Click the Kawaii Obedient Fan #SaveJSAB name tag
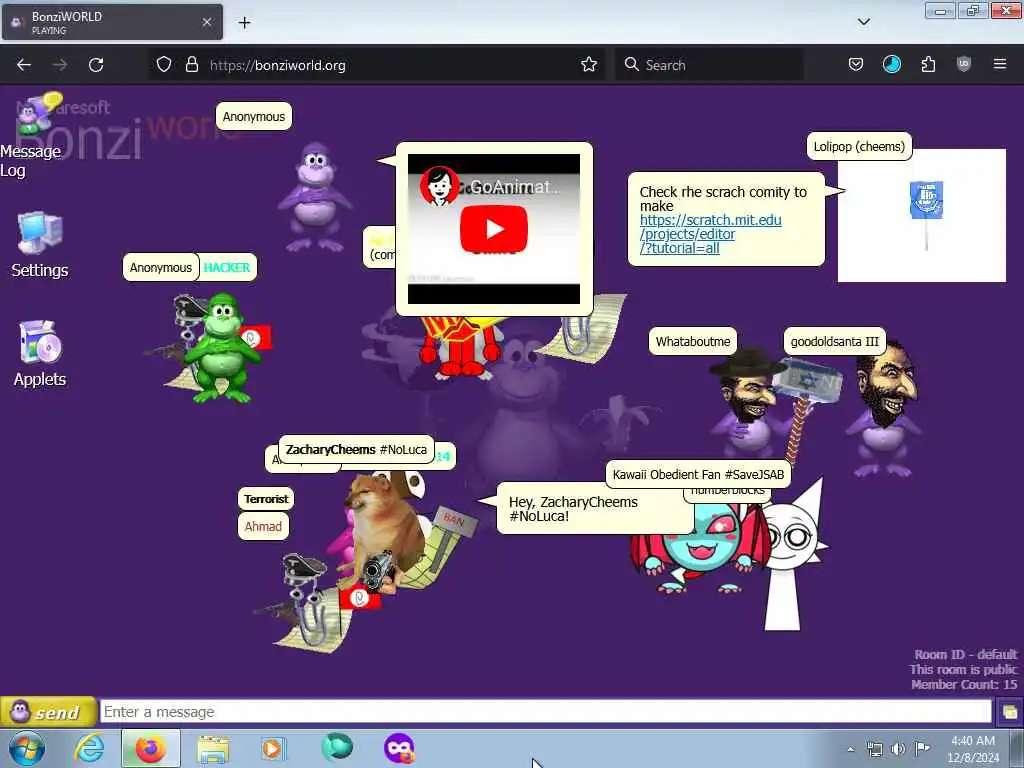The image size is (1024, 768). [698, 474]
